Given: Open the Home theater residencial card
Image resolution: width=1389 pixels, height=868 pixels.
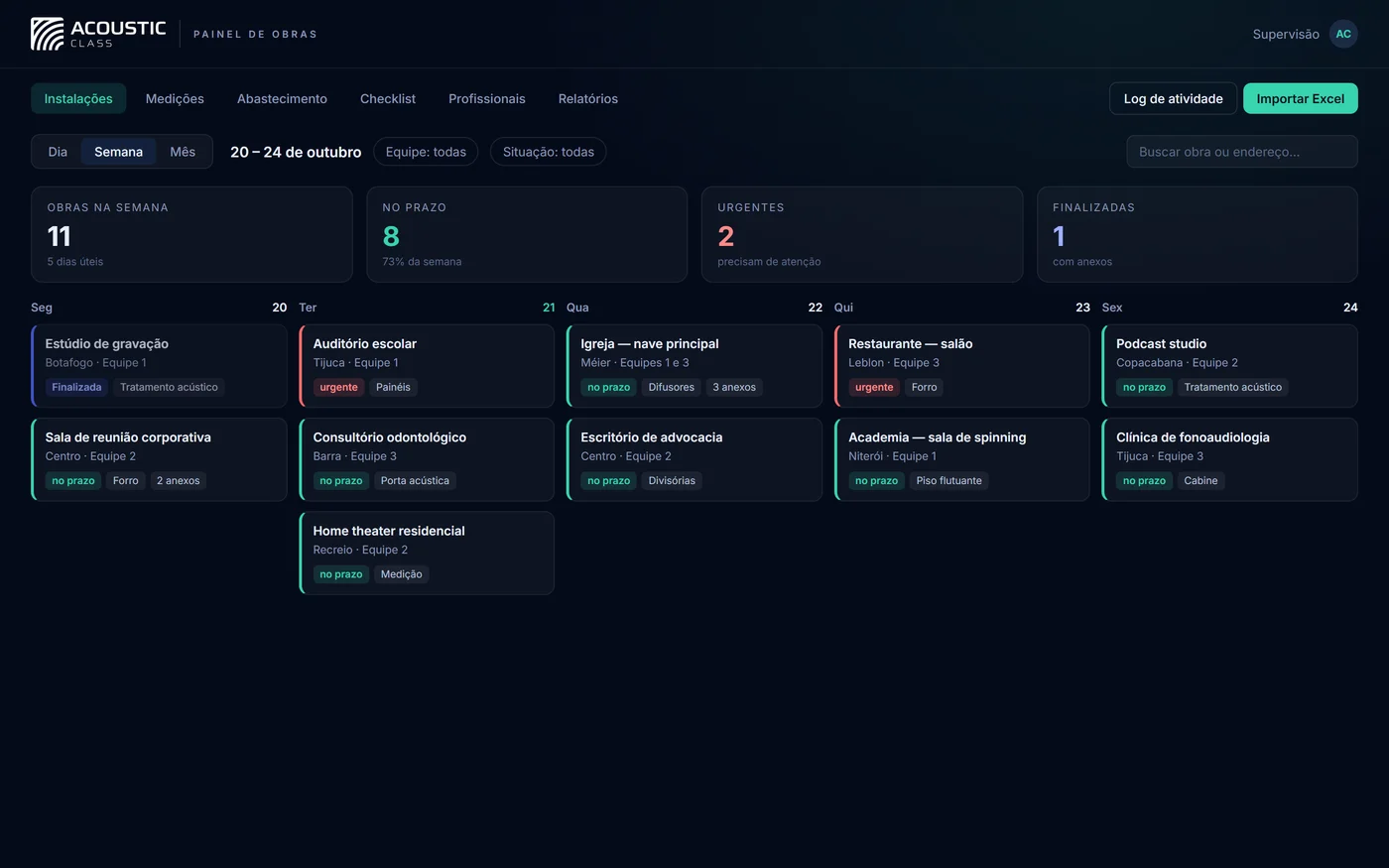Looking at the screenshot, I should pyautogui.click(x=427, y=554).
